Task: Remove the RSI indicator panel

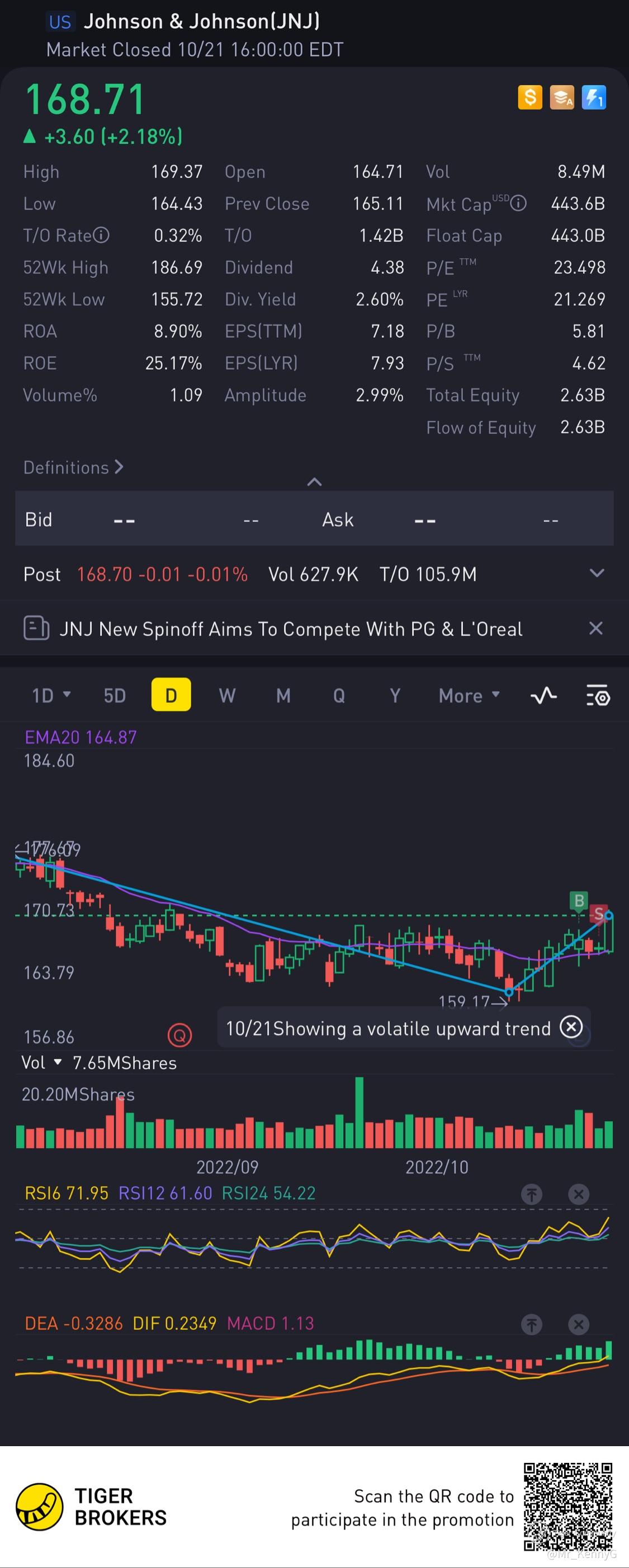Action: pos(579,1194)
